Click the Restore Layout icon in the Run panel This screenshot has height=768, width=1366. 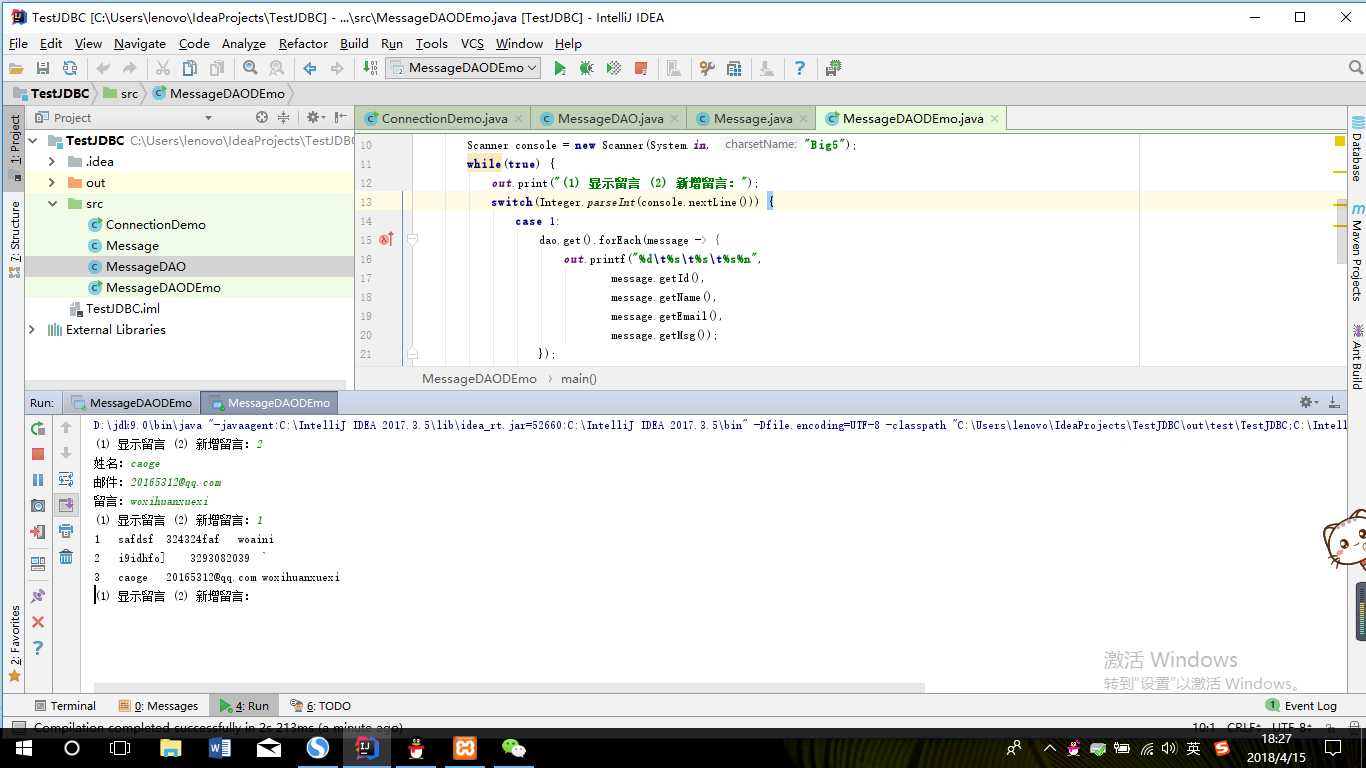click(x=38, y=564)
